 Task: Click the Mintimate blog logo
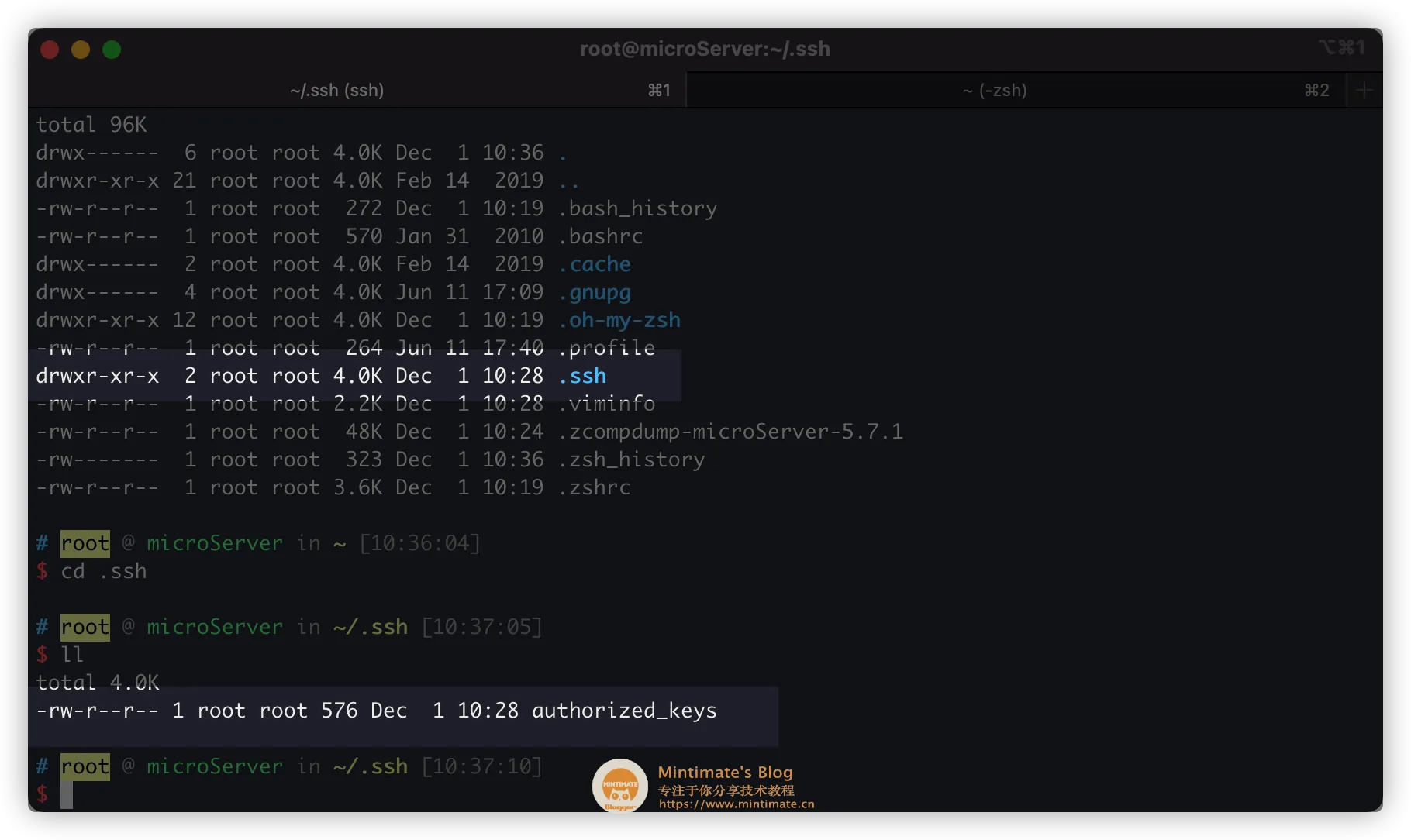(x=620, y=786)
